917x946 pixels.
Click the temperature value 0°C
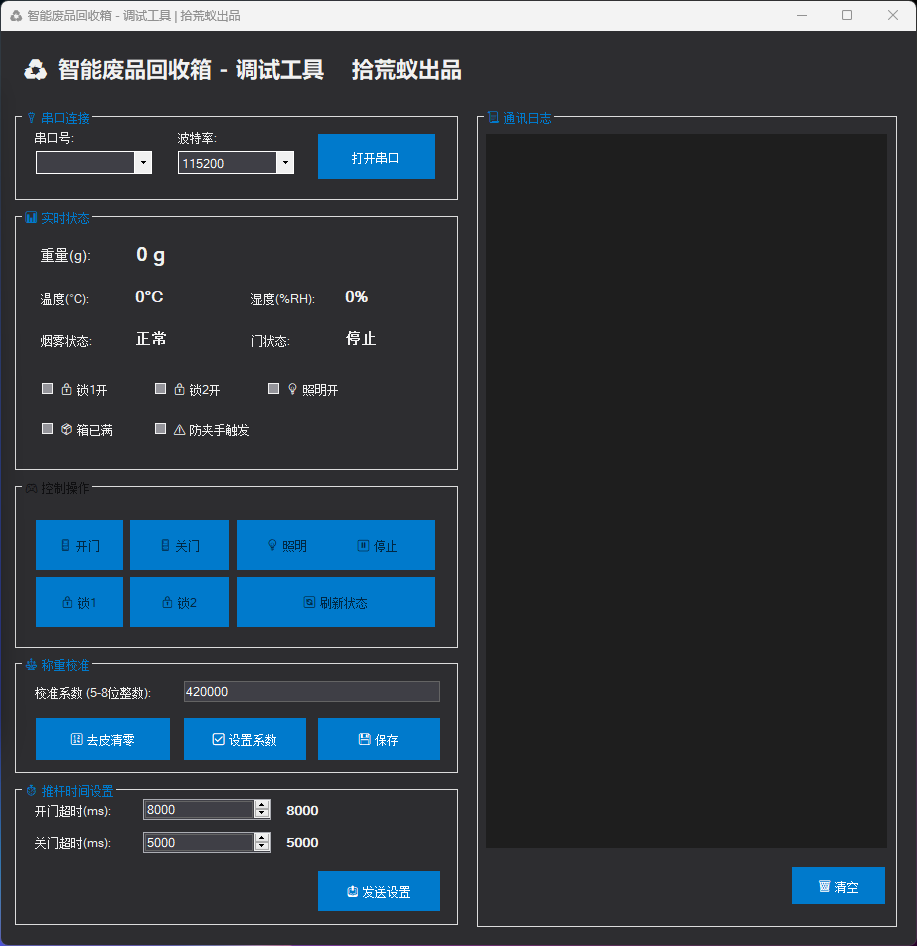point(149,297)
